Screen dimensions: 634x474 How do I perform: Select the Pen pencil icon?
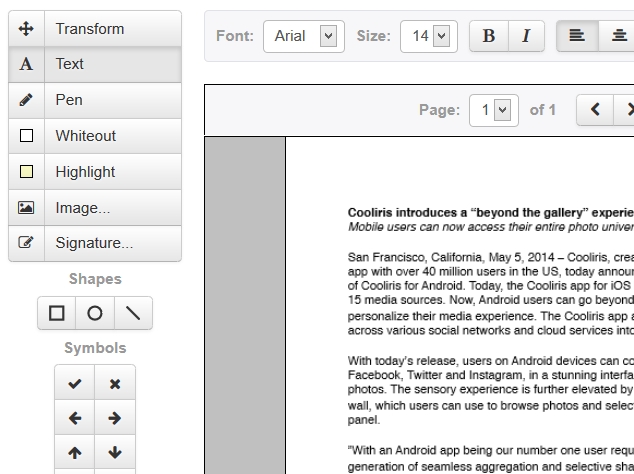(x=26, y=100)
